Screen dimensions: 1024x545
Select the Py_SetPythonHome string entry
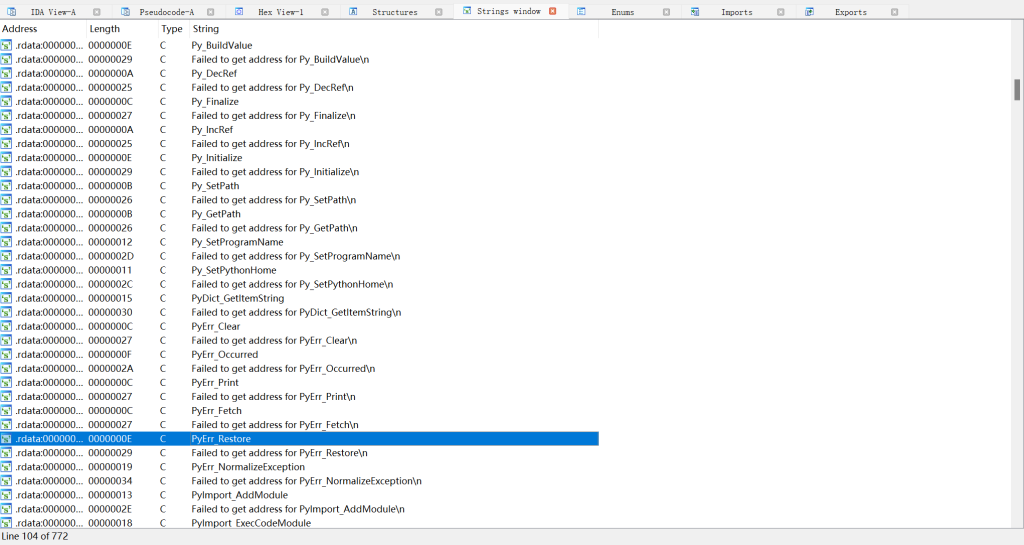pyautogui.click(x=234, y=270)
